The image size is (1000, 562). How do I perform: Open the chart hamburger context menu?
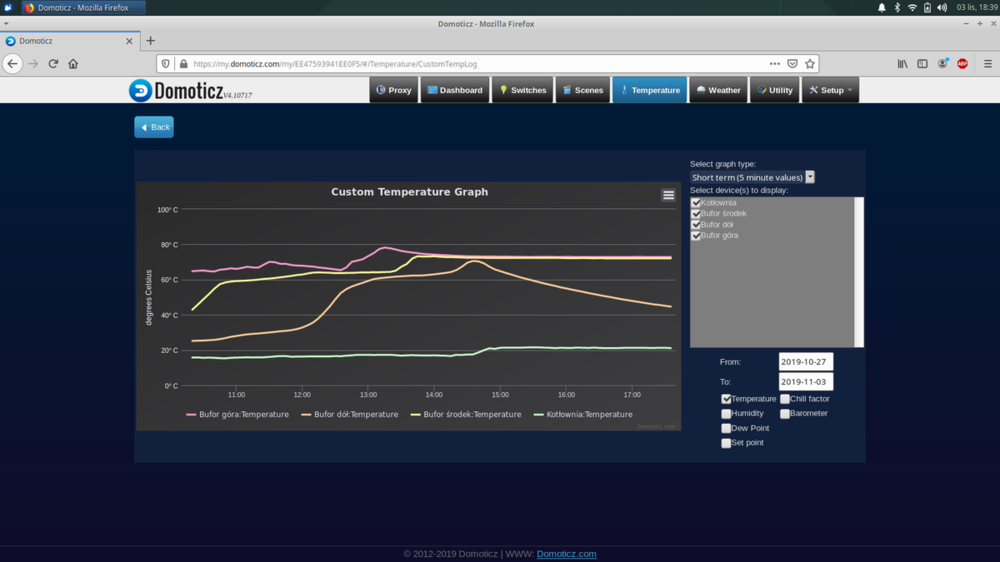click(x=668, y=195)
